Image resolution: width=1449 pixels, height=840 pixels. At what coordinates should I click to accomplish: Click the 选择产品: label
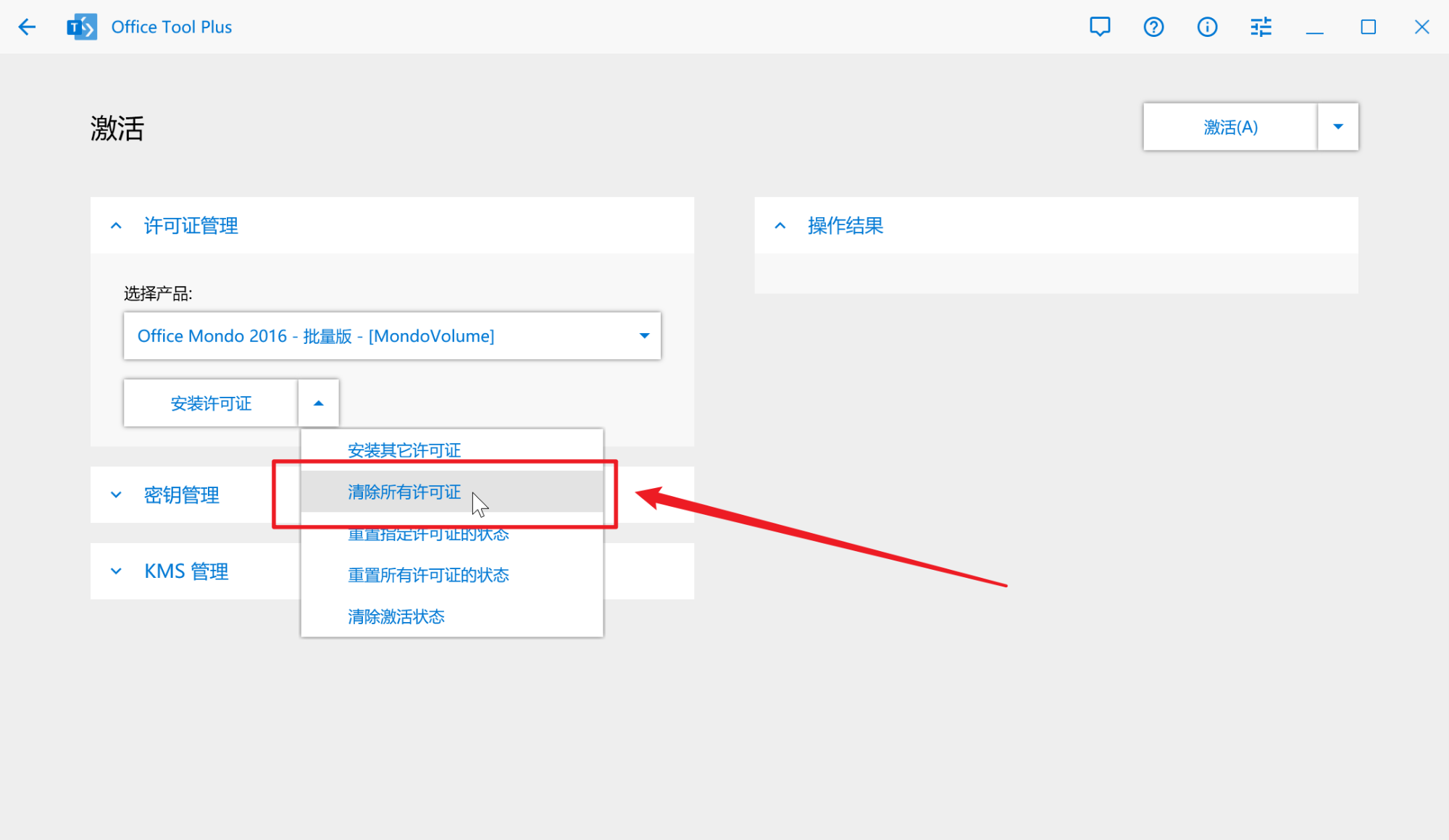158,293
